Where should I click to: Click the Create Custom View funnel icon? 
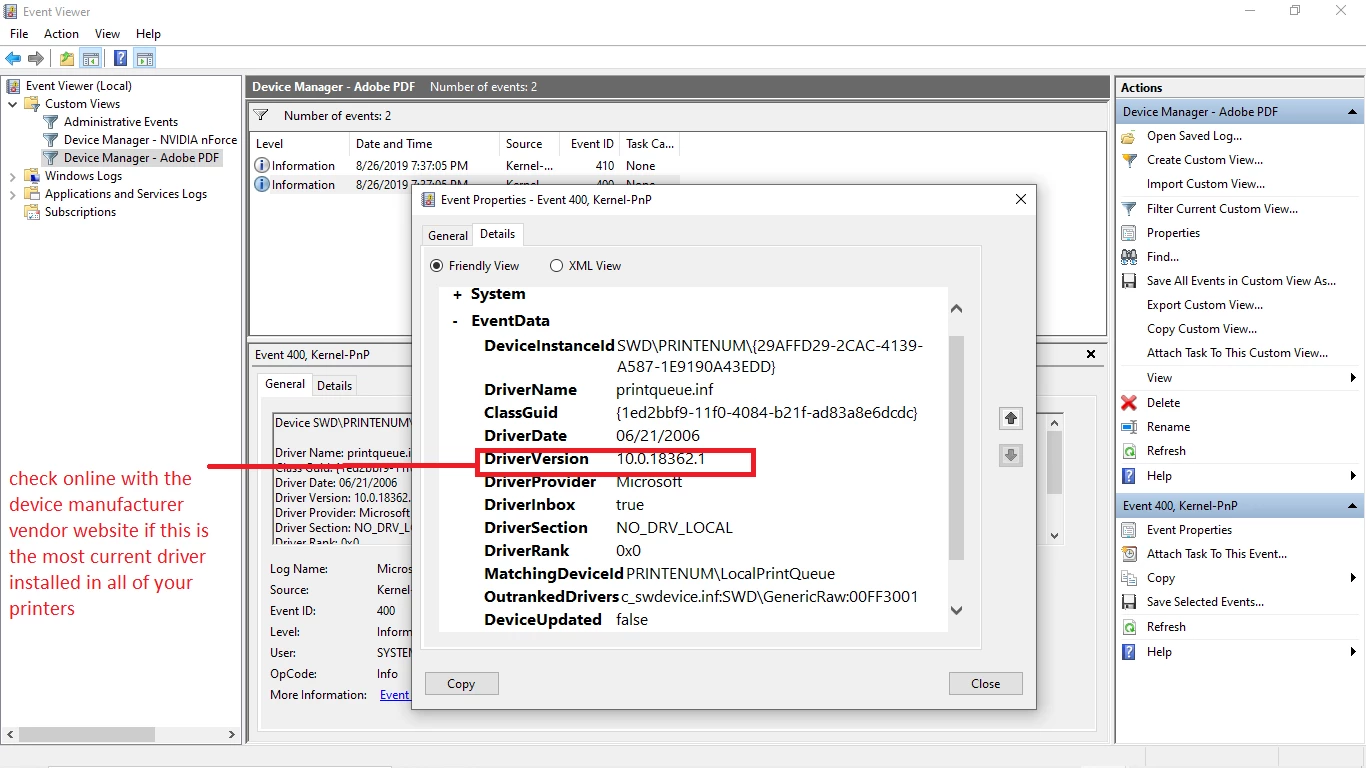click(x=1129, y=160)
